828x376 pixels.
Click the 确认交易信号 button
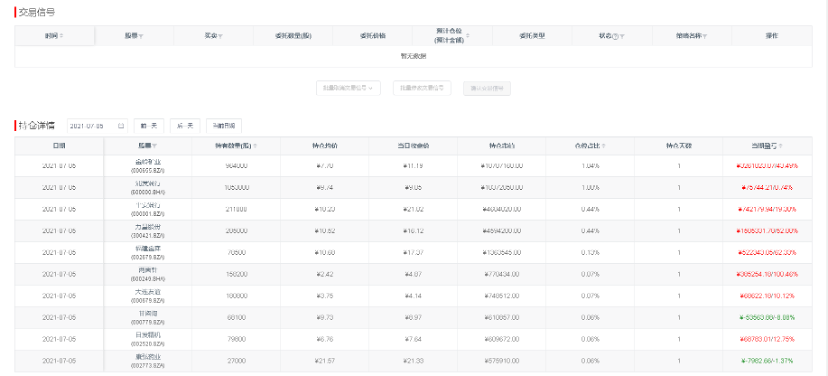click(487, 88)
